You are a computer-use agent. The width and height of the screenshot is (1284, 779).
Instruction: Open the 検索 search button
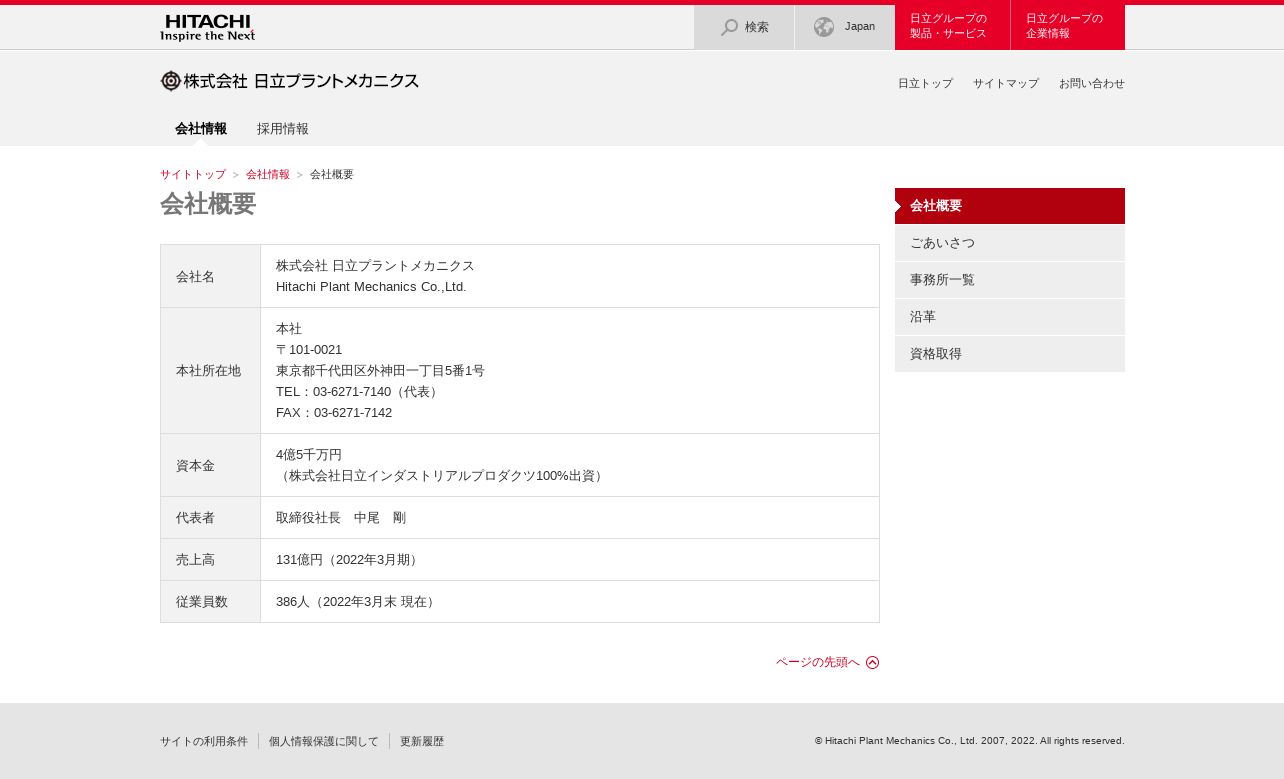[744, 27]
